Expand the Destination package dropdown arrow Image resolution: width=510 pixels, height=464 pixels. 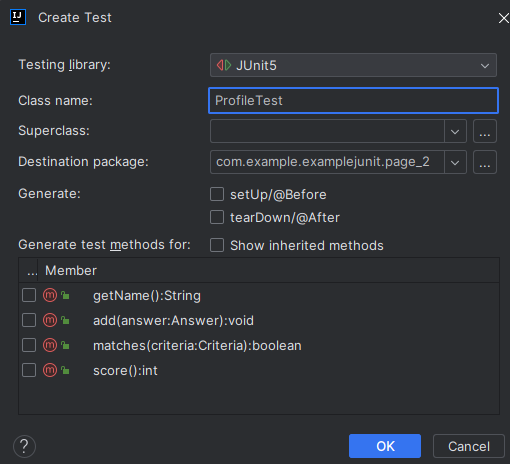point(455,162)
